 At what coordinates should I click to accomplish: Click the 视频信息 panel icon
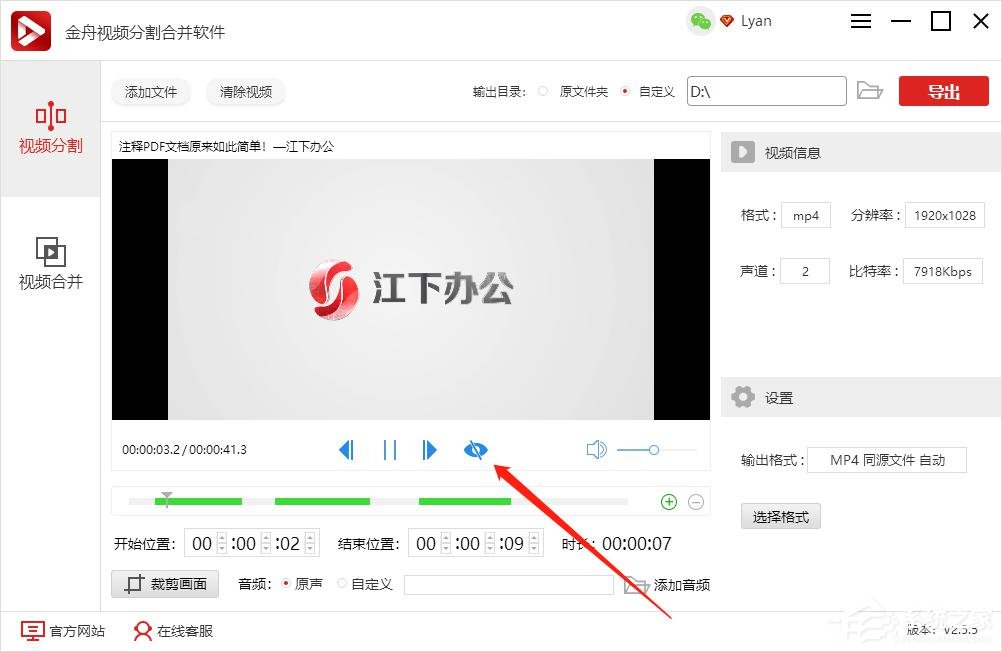click(x=742, y=152)
